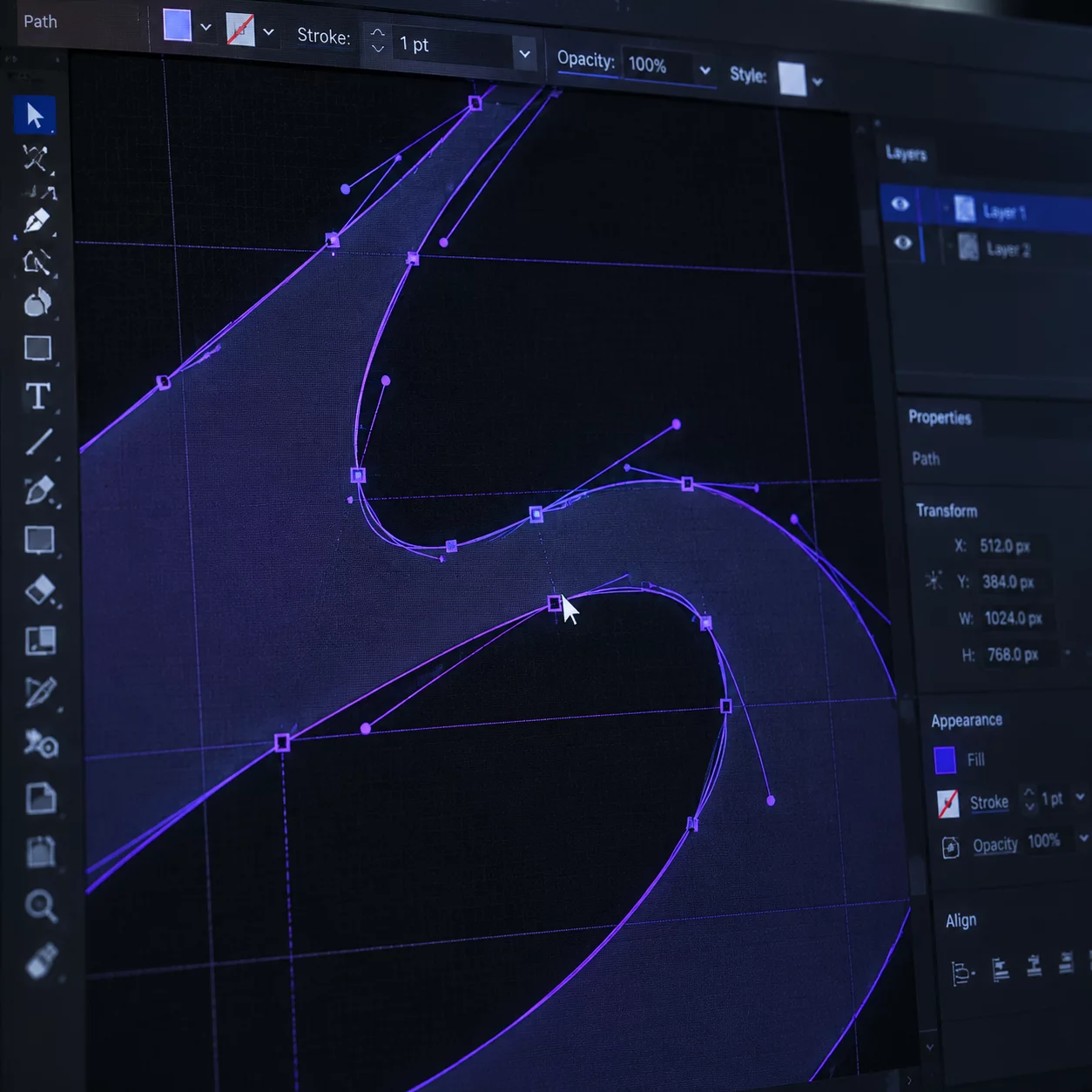Viewport: 1092px width, 1092px height.
Task: Open the Stroke swatch in Appearance panel
Action: (948, 803)
